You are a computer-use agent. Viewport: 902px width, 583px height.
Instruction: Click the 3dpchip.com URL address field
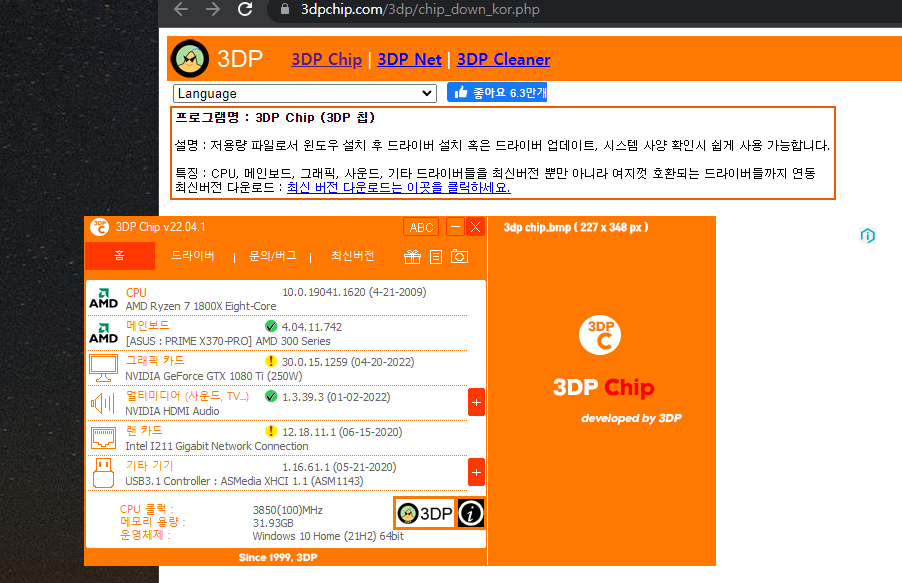420,10
